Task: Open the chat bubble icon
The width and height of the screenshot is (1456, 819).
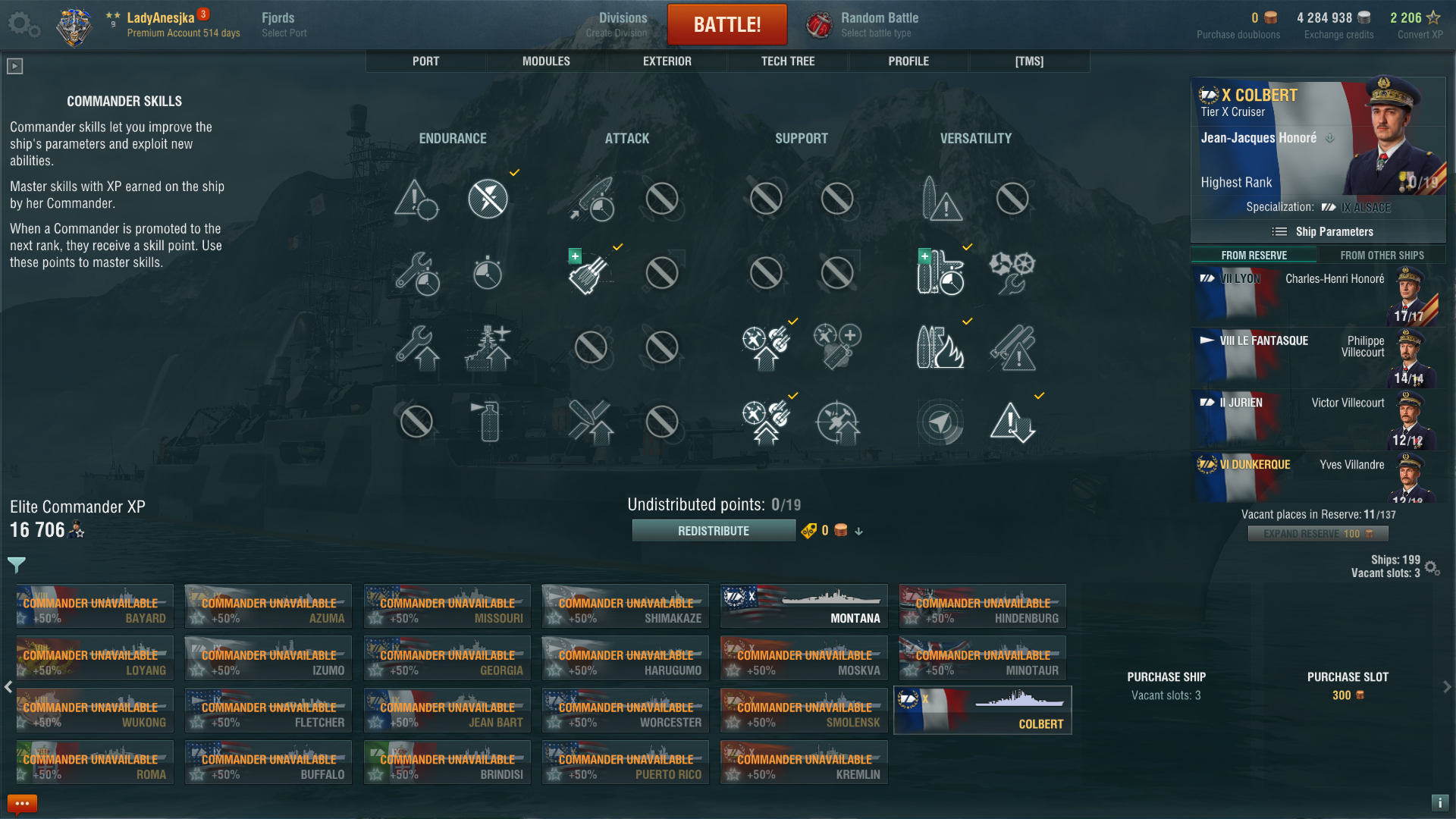Action: point(22,803)
